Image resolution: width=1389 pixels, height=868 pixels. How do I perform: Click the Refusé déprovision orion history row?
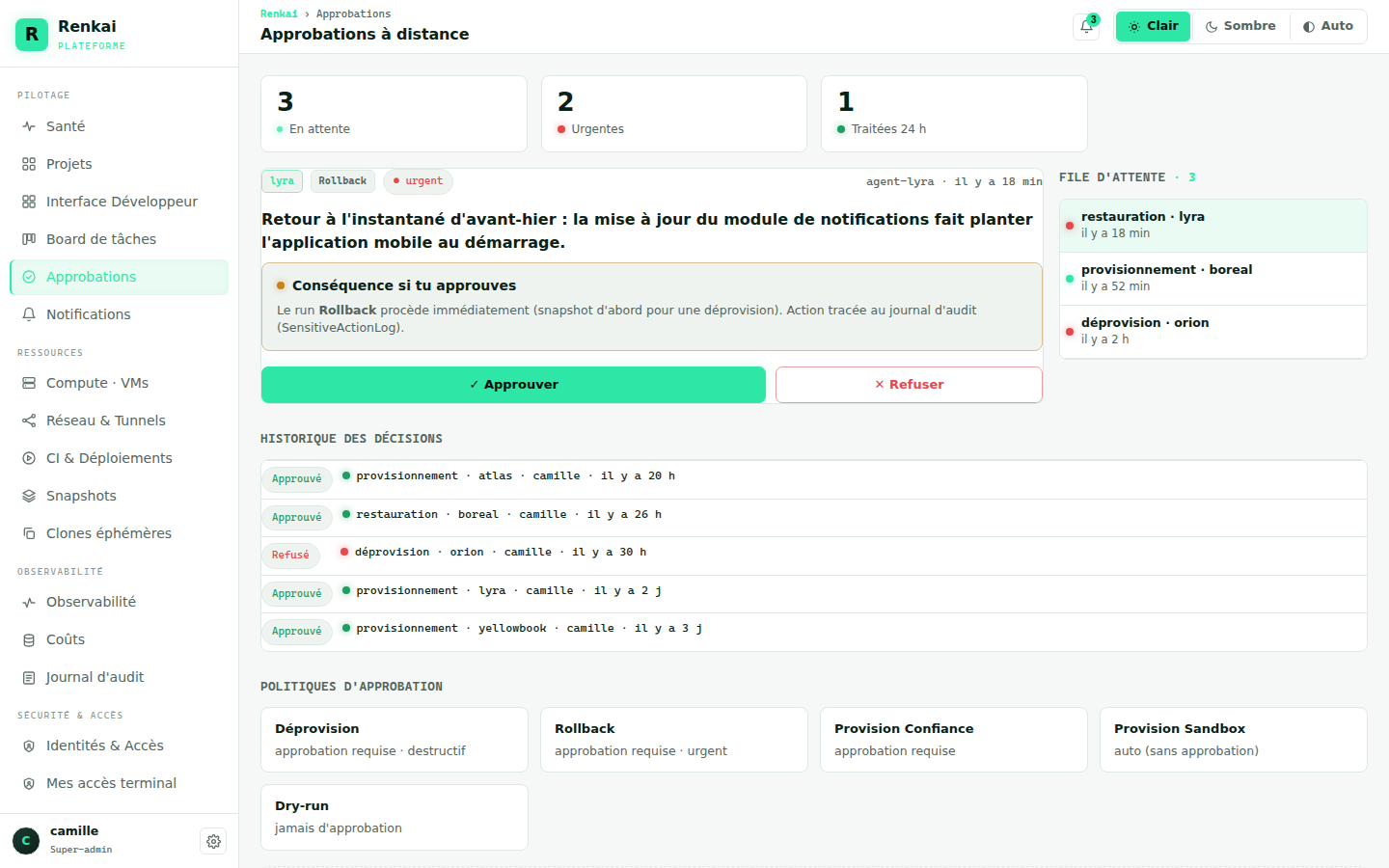point(814,556)
